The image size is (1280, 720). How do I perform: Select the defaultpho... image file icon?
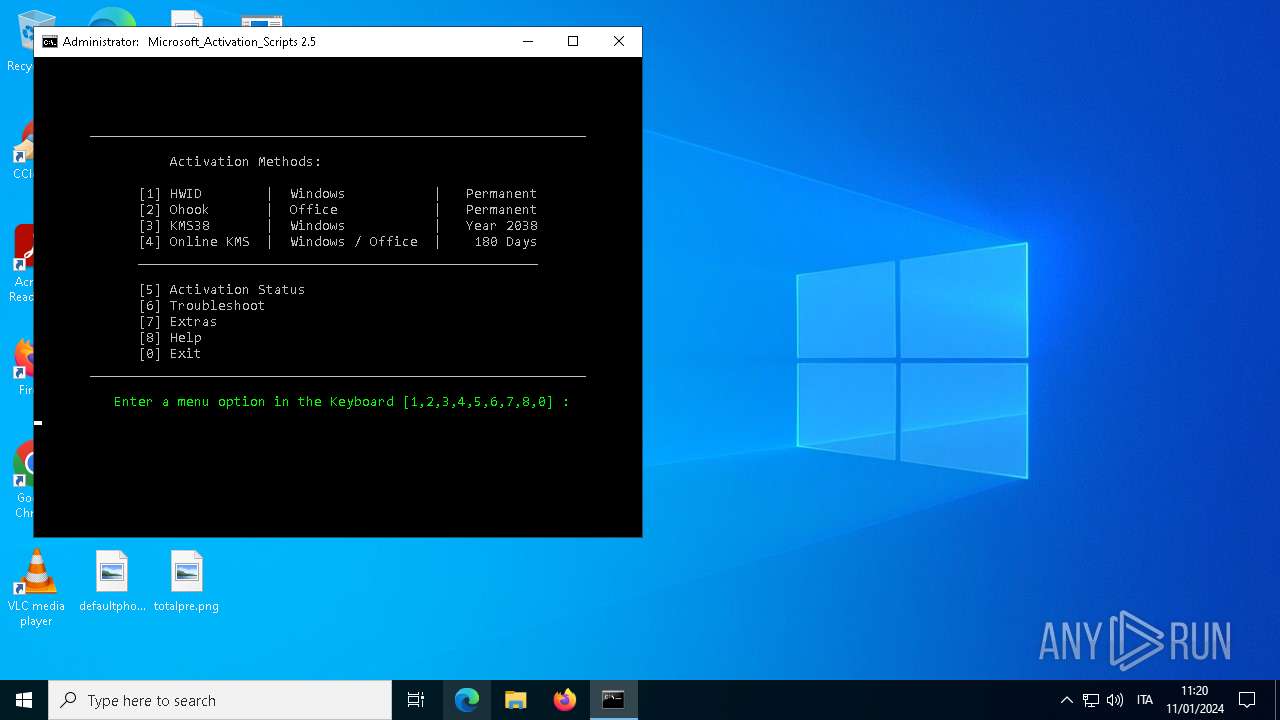[112, 582]
